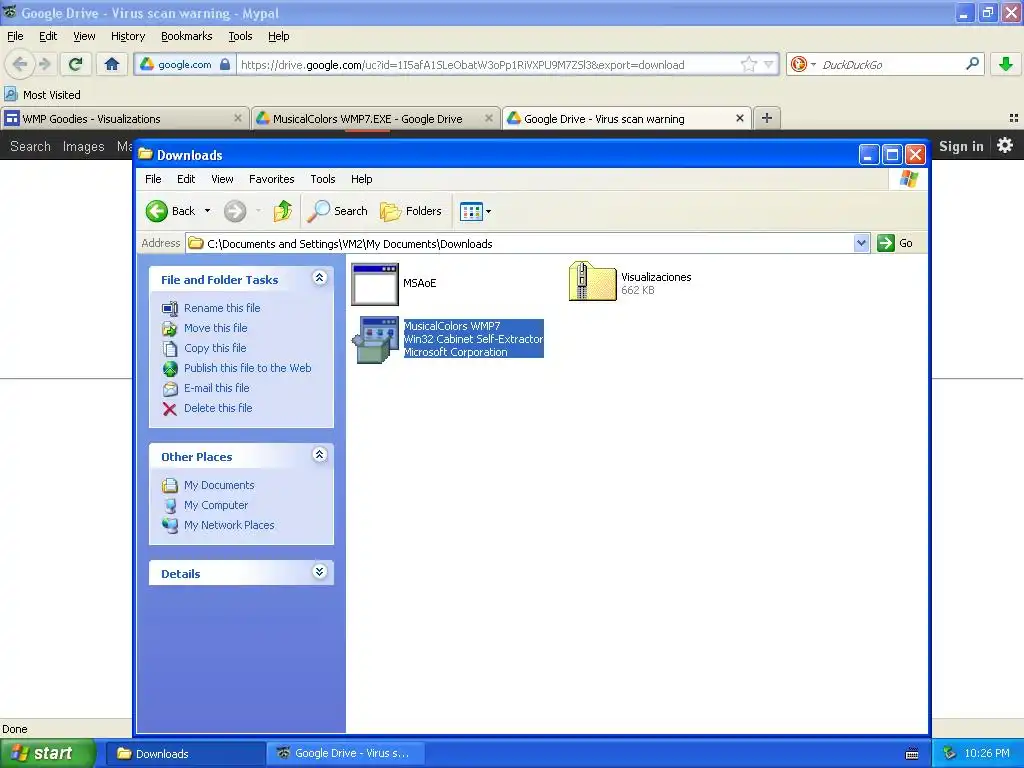Open a new browser tab with plus button
1024x768 pixels.
point(767,118)
